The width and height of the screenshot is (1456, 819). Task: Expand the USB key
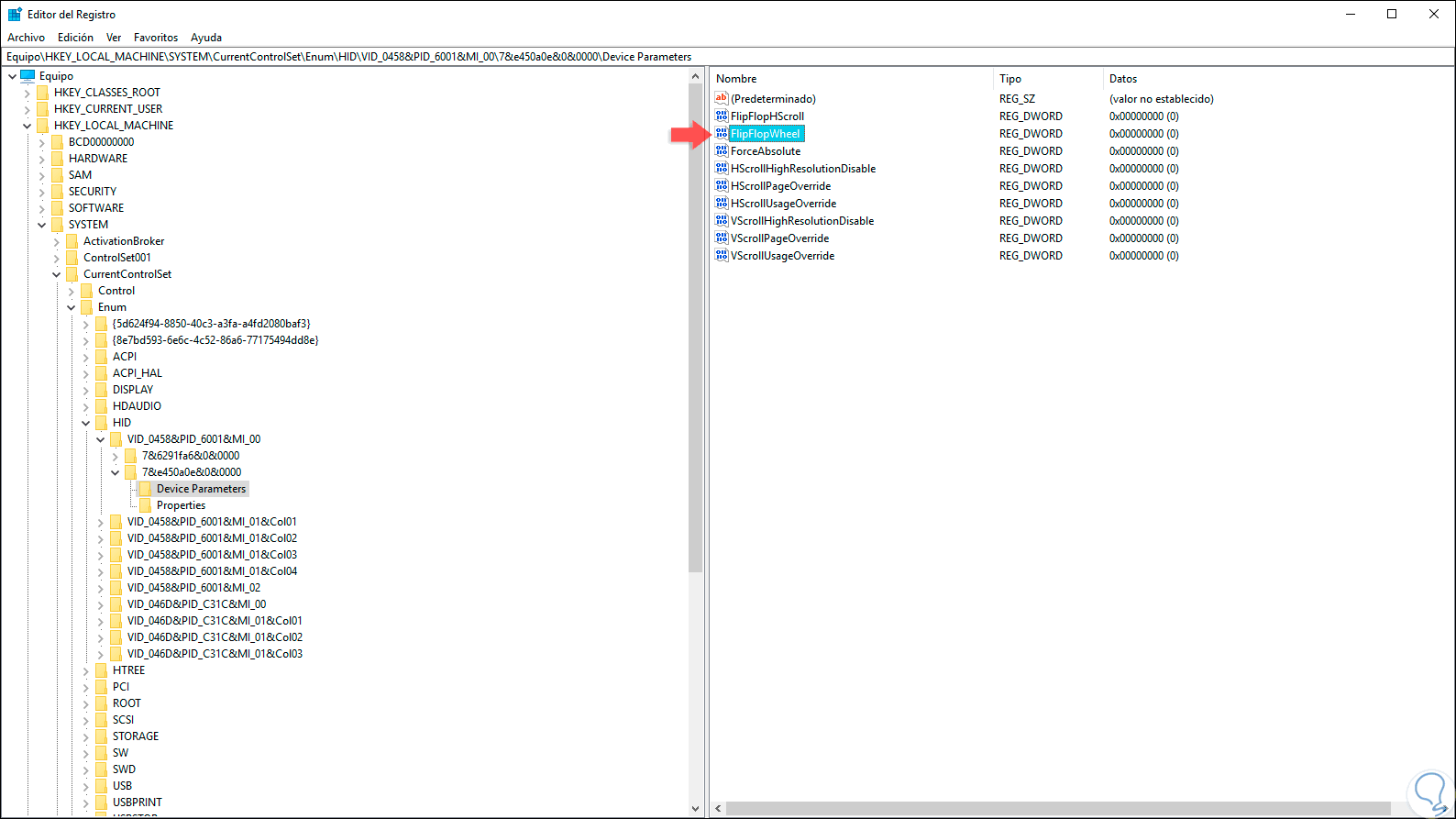[x=85, y=786]
